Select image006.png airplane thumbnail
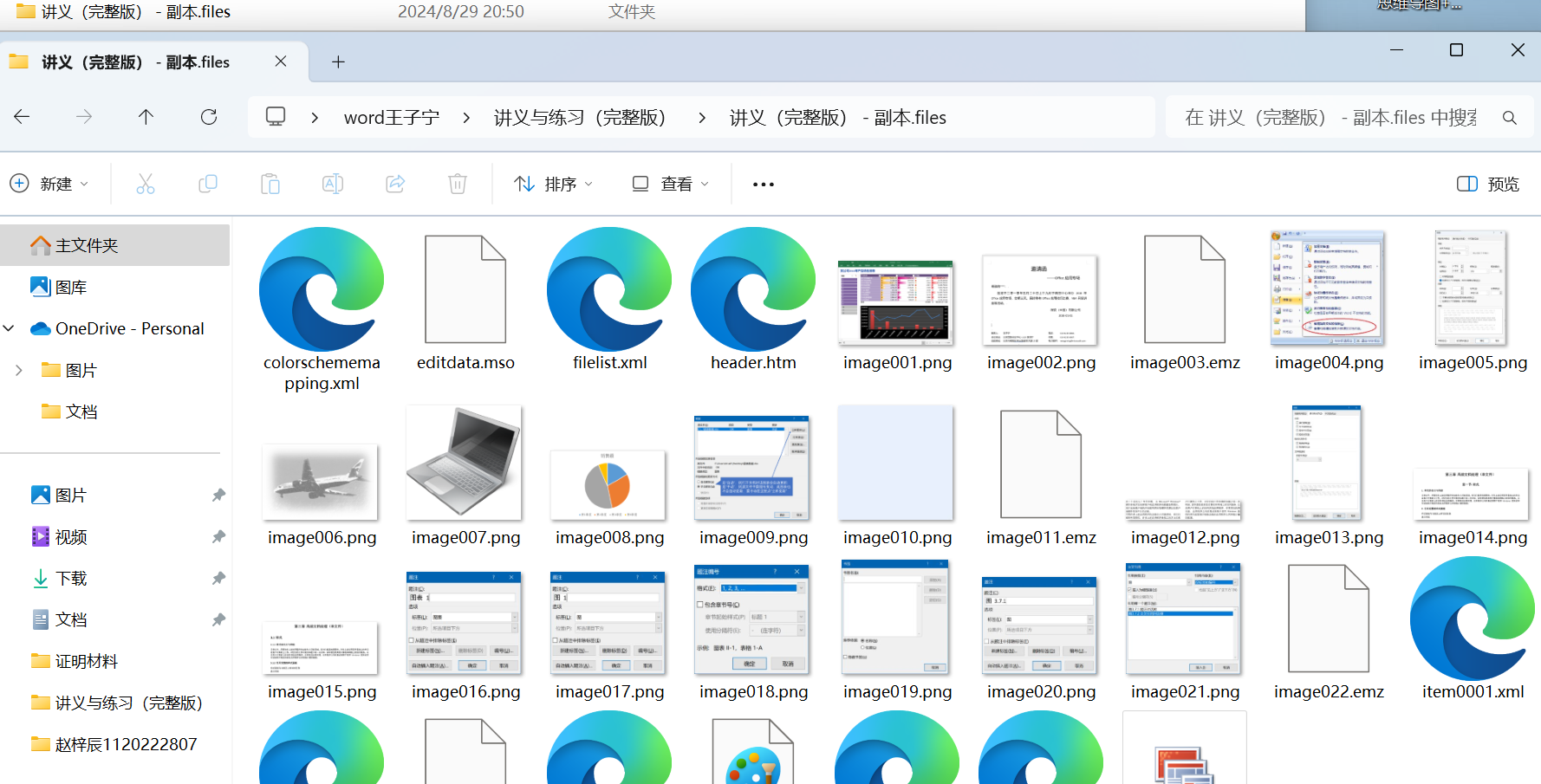The width and height of the screenshot is (1541, 784). point(322,482)
